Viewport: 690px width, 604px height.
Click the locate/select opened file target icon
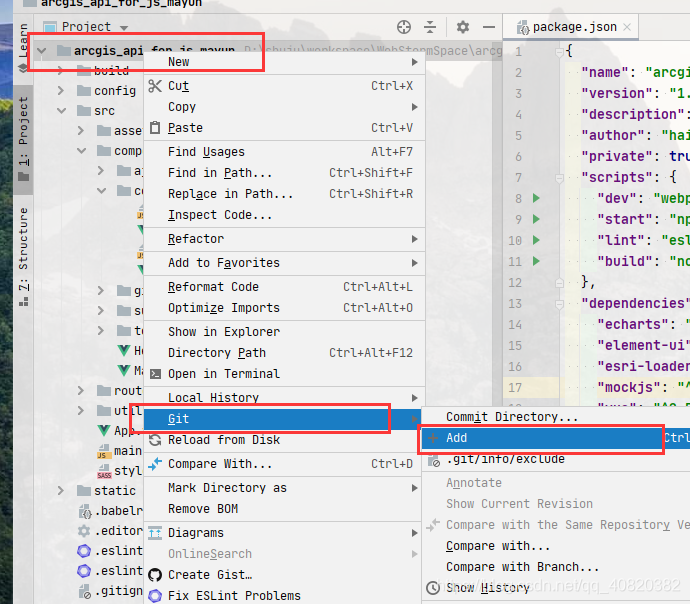pyautogui.click(x=404, y=27)
